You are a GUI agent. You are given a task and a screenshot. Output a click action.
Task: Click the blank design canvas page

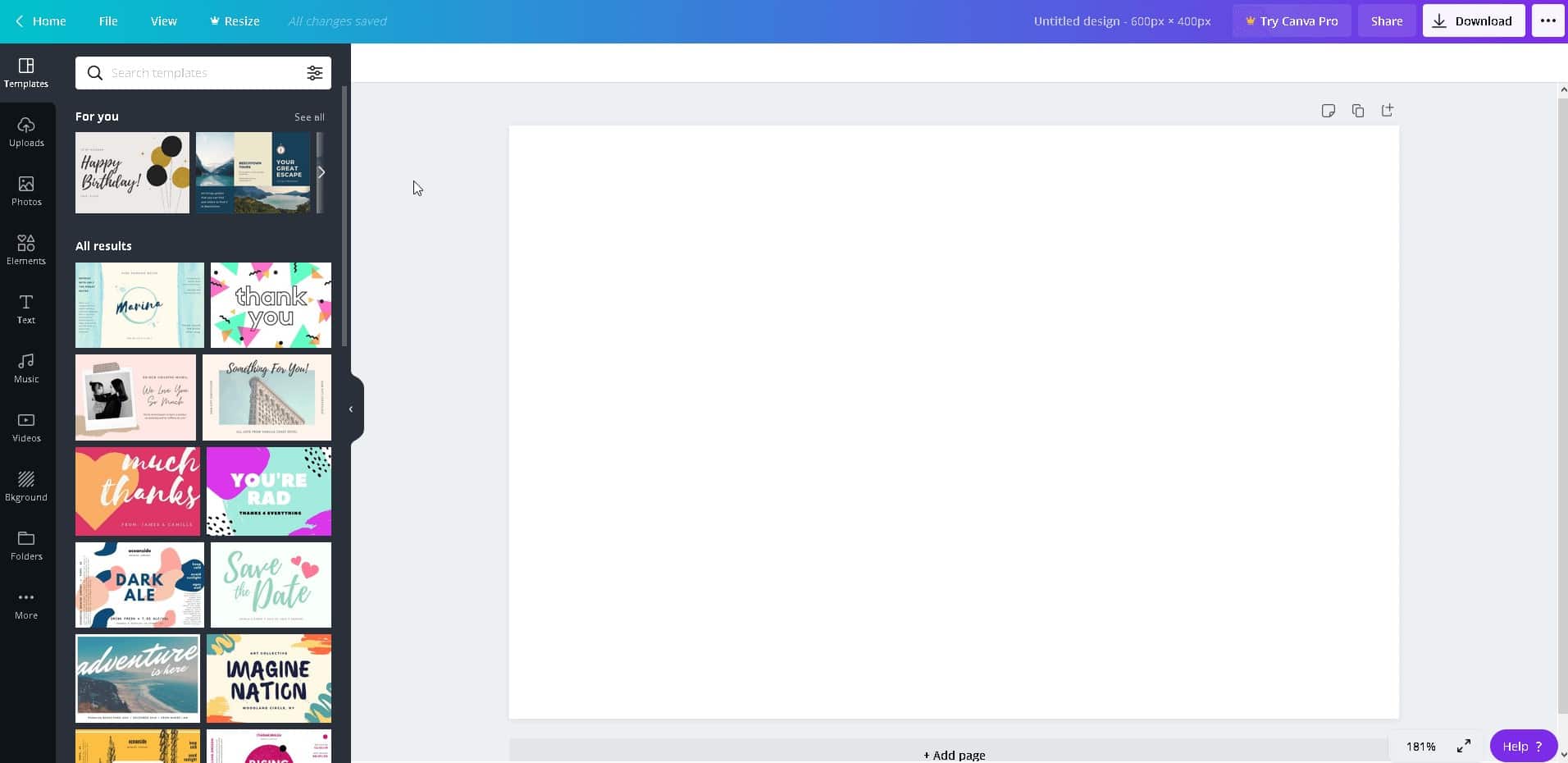click(954, 423)
